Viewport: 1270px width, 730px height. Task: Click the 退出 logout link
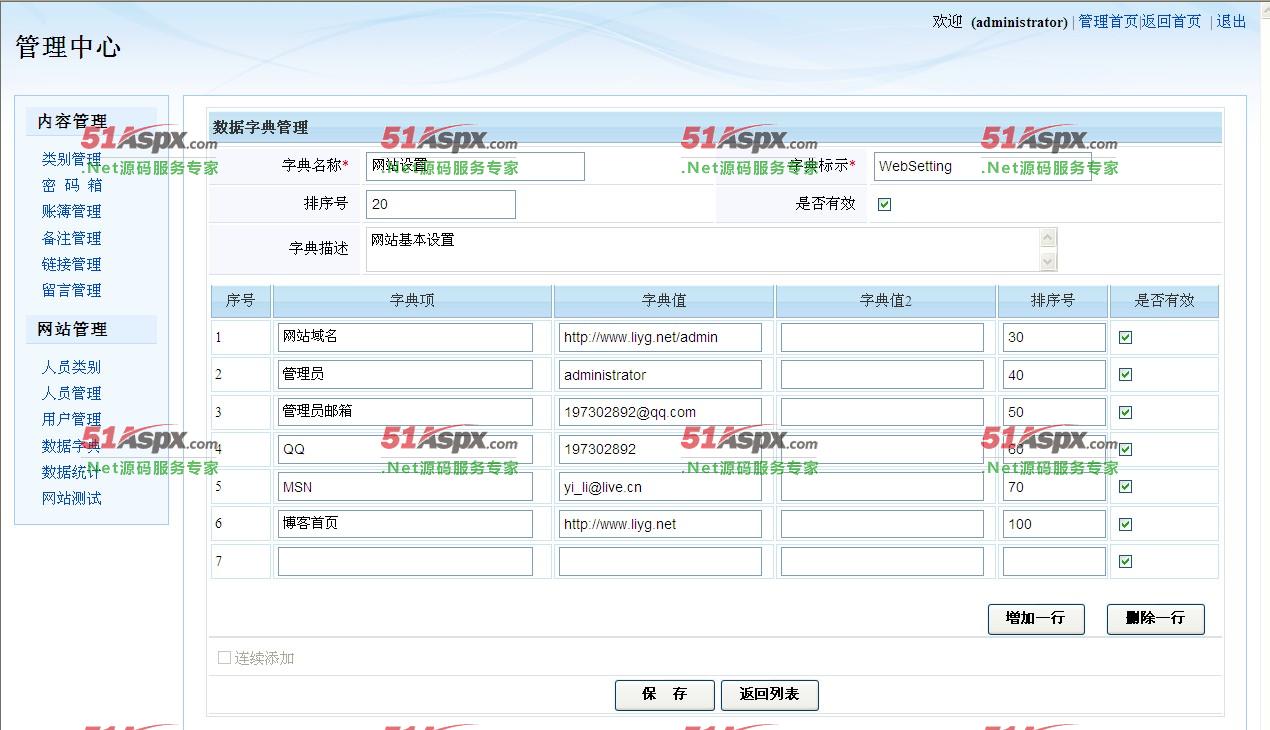pos(1231,21)
